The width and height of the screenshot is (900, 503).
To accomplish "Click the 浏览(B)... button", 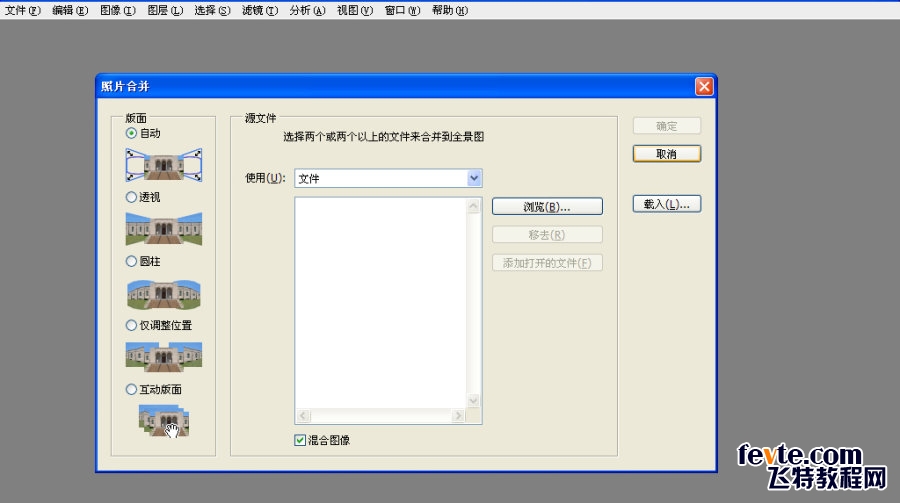I will click(547, 207).
